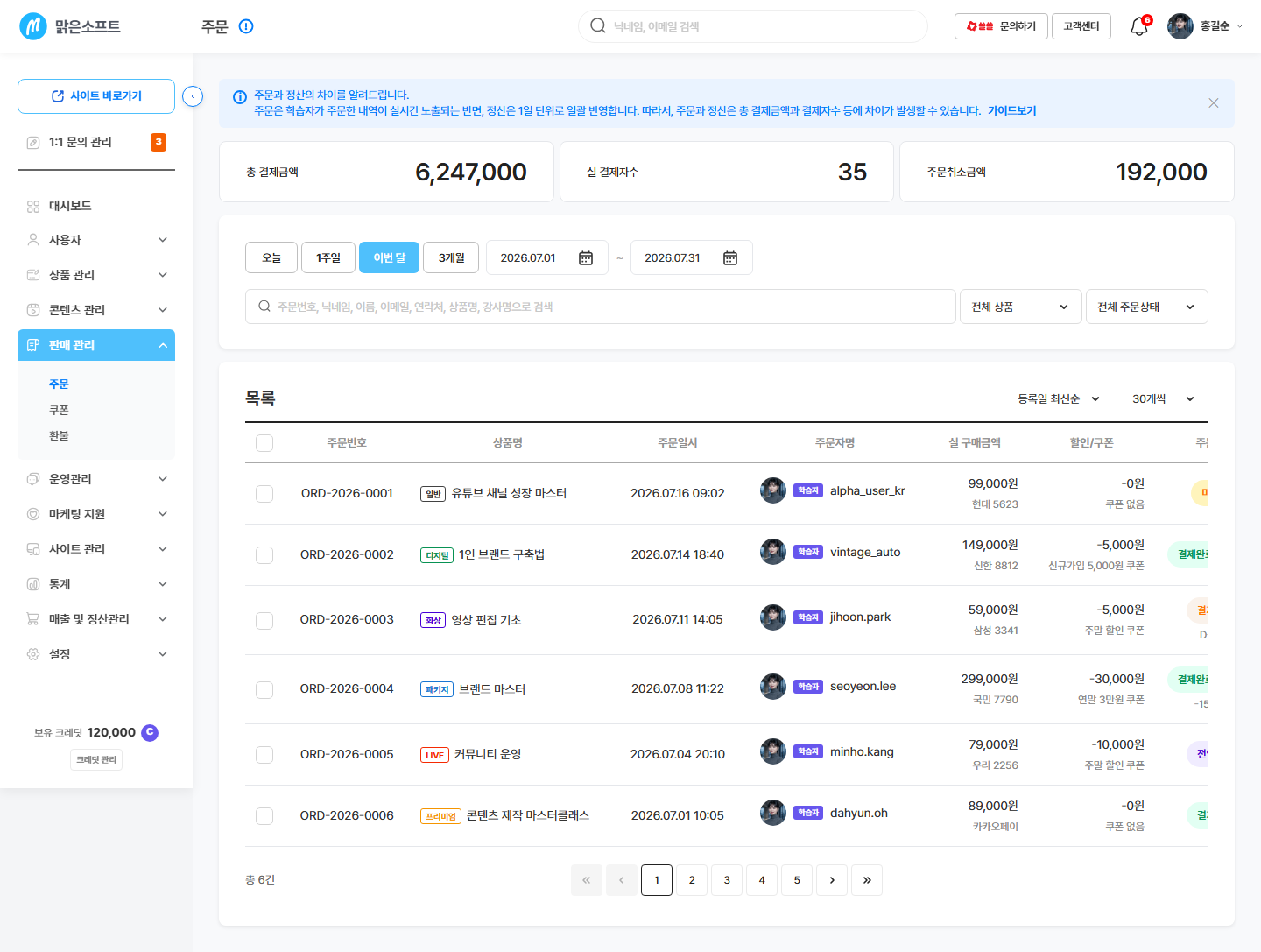Open the 가이드보기 link
This screenshot has height=952, width=1261.
(1011, 110)
